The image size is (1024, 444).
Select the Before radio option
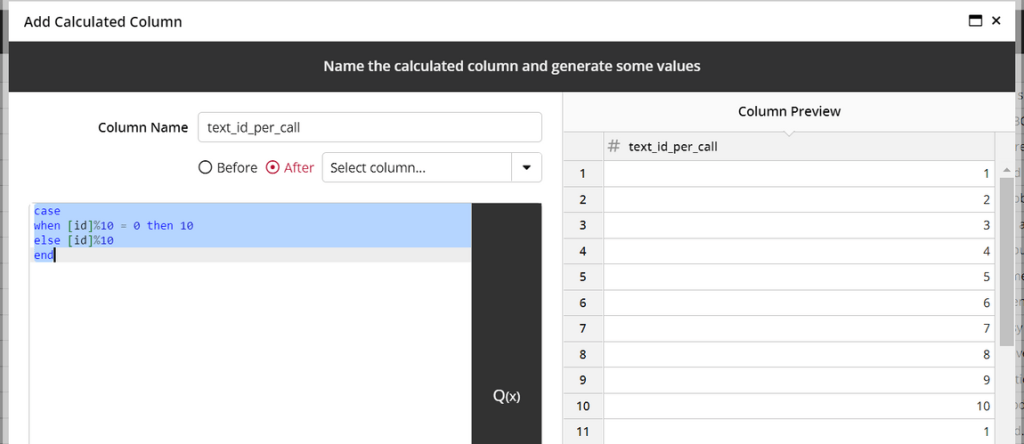coord(205,168)
